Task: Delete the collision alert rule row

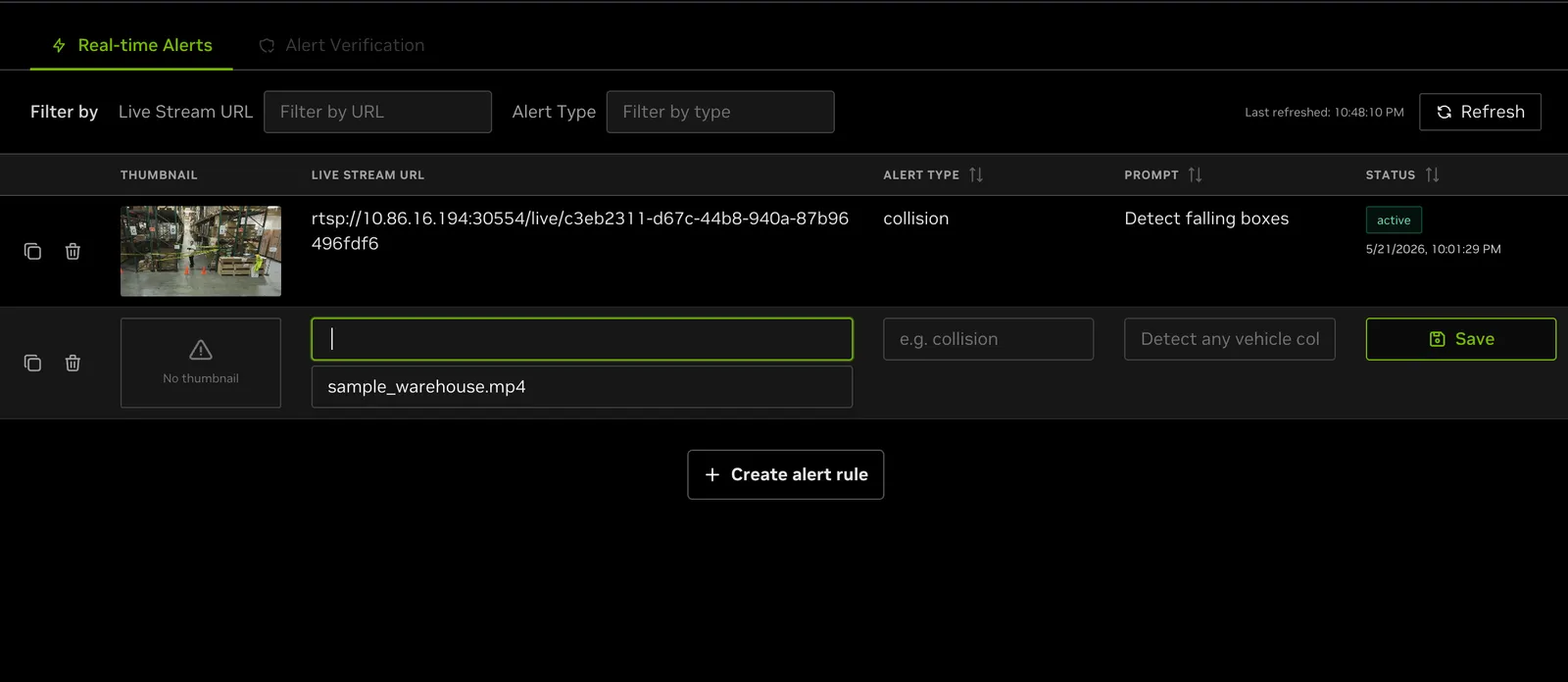Action: click(73, 252)
